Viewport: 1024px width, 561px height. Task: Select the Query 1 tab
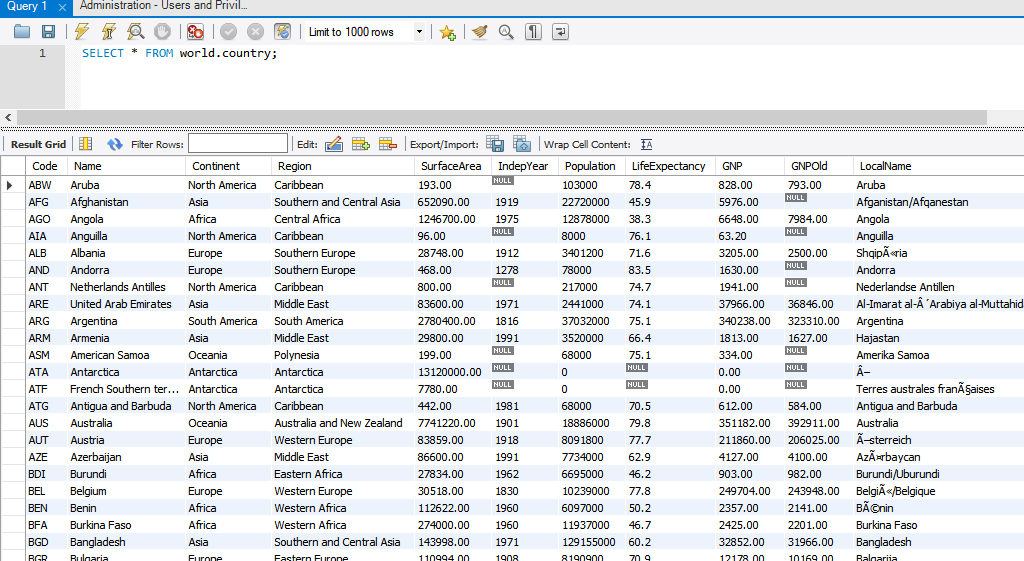[27, 6]
